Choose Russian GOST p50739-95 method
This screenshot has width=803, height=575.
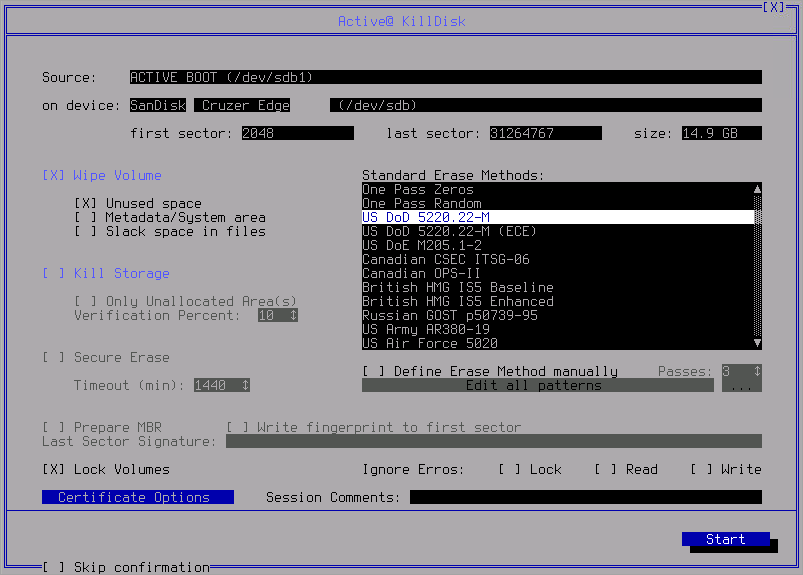tap(558, 315)
